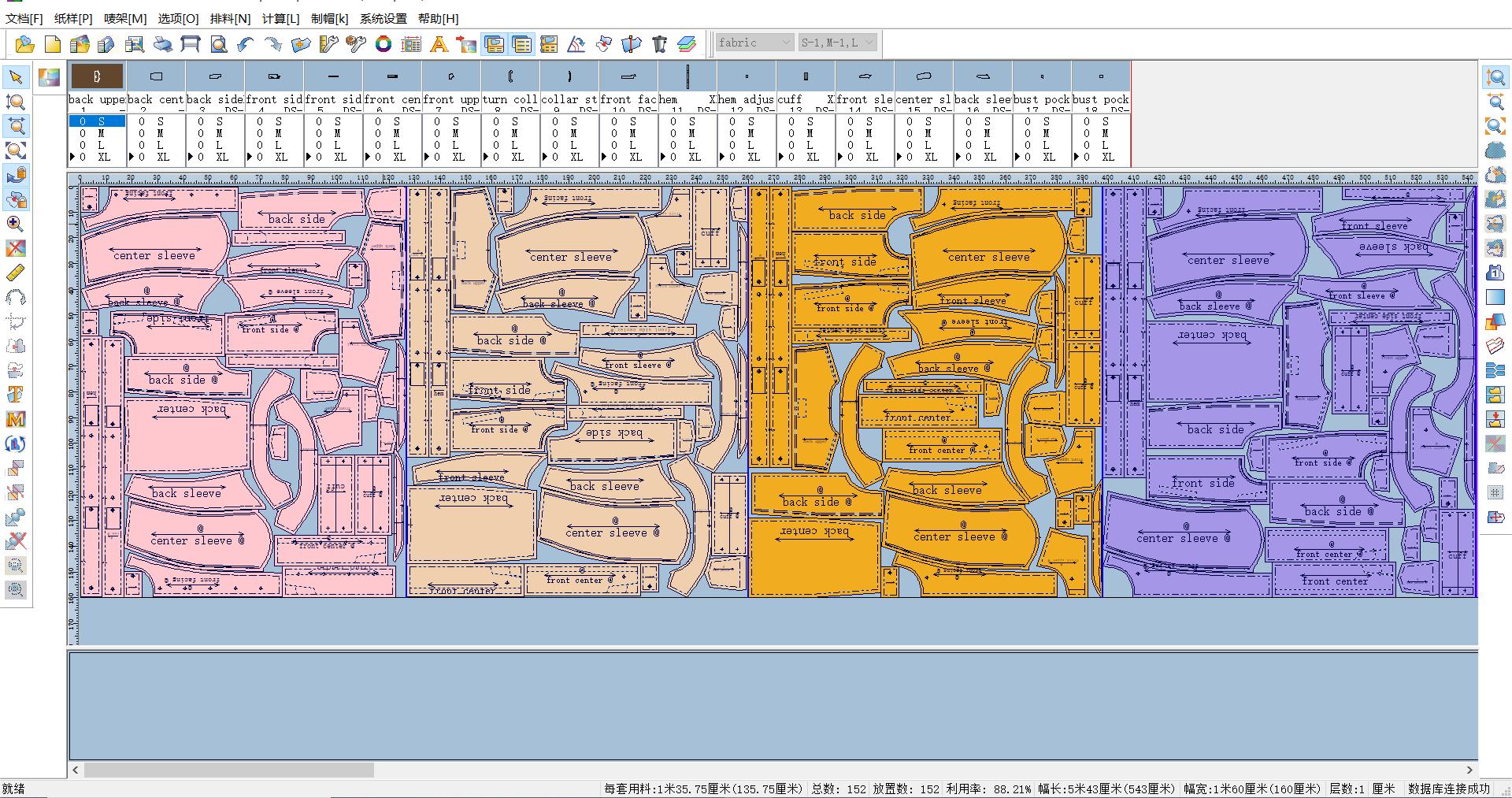This screenshot has height=798, width=1512.
Task: Click the 数据库连接成功 status text
Action: (x=1449, y=789)
